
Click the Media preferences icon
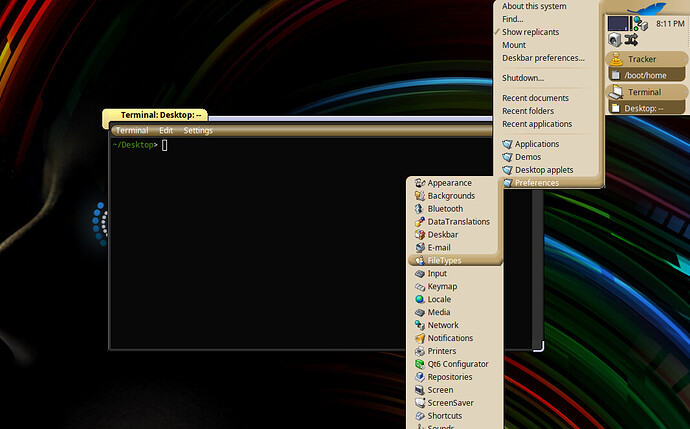coord(420,312)
